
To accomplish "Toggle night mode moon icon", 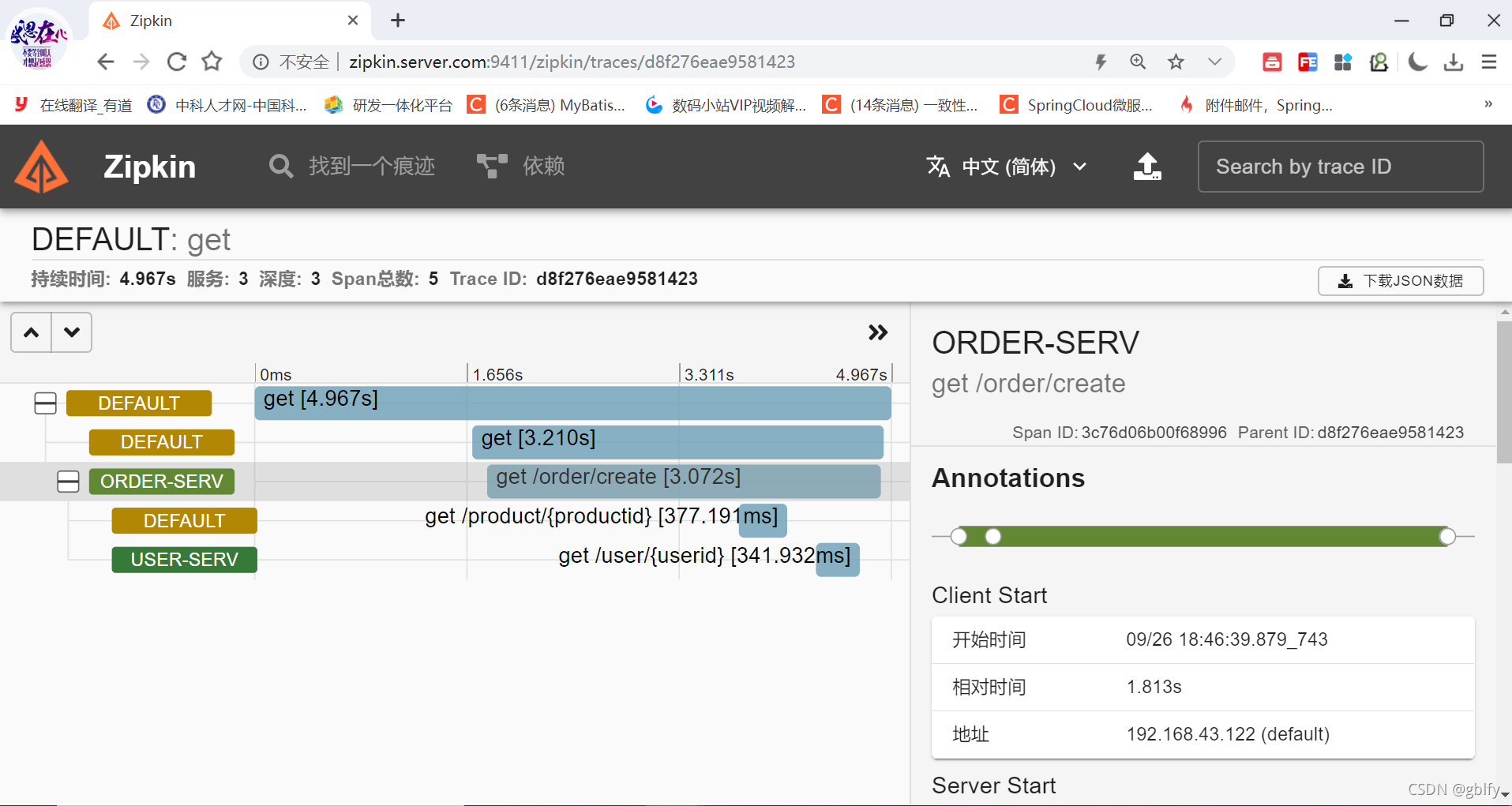I will click(x=1417, y=62).
